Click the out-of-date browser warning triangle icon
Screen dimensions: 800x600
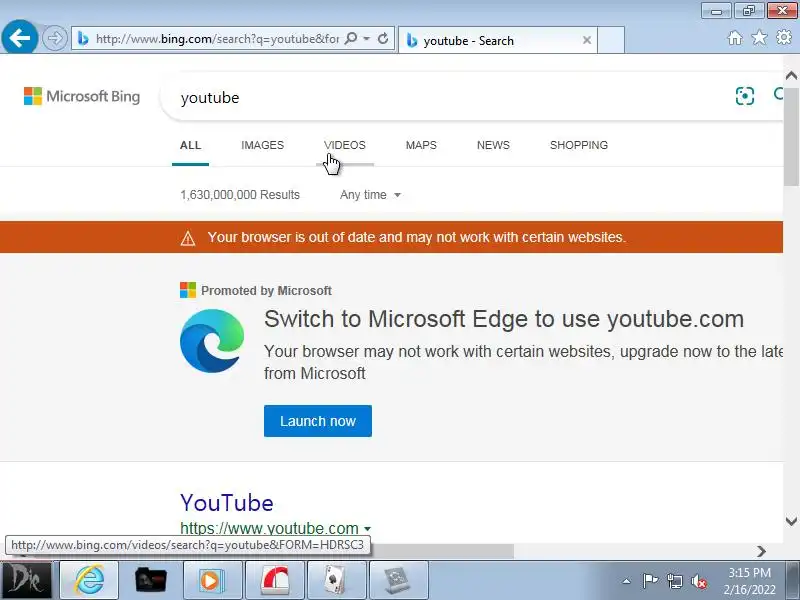point(188,238)
